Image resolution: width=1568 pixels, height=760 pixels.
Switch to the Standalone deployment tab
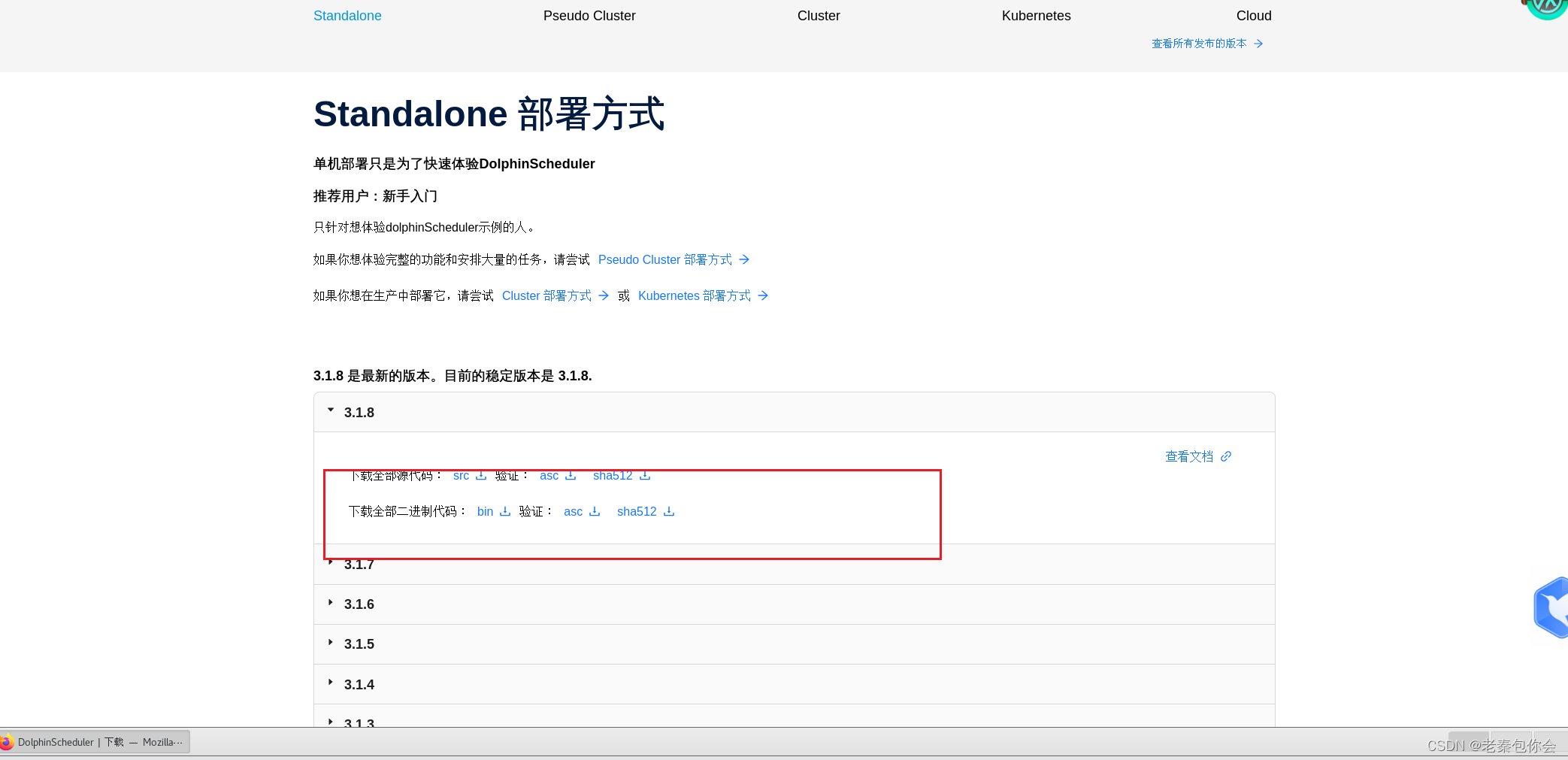[347, 16]
